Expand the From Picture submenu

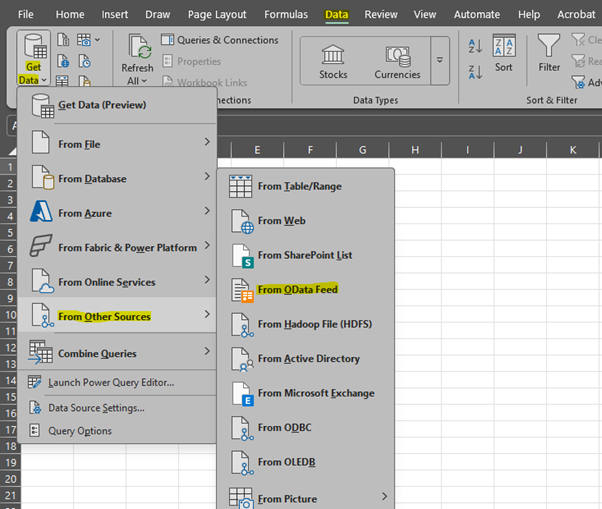(x=306, y=497)
